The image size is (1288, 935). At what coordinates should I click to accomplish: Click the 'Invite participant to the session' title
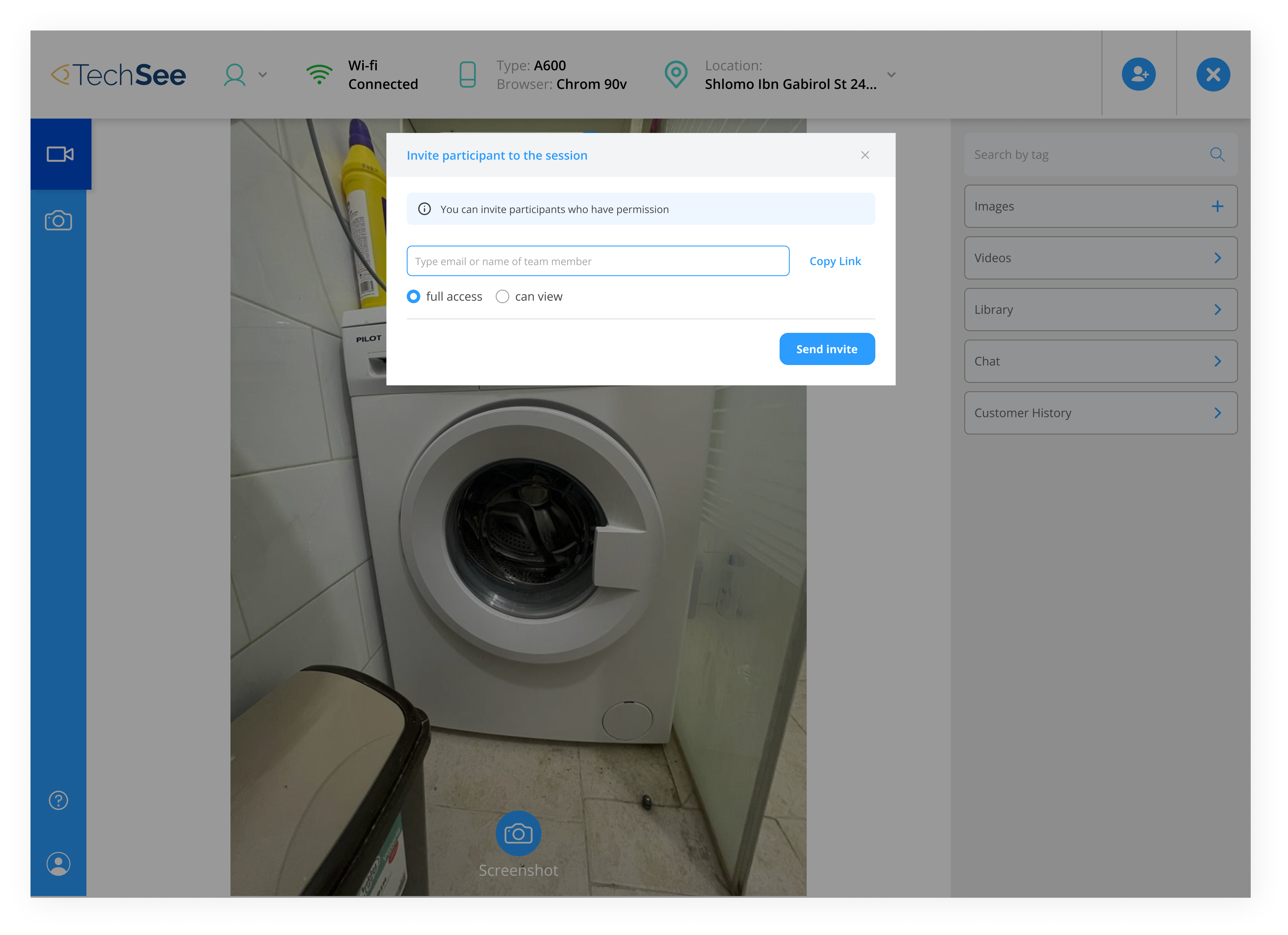[497, 156]
